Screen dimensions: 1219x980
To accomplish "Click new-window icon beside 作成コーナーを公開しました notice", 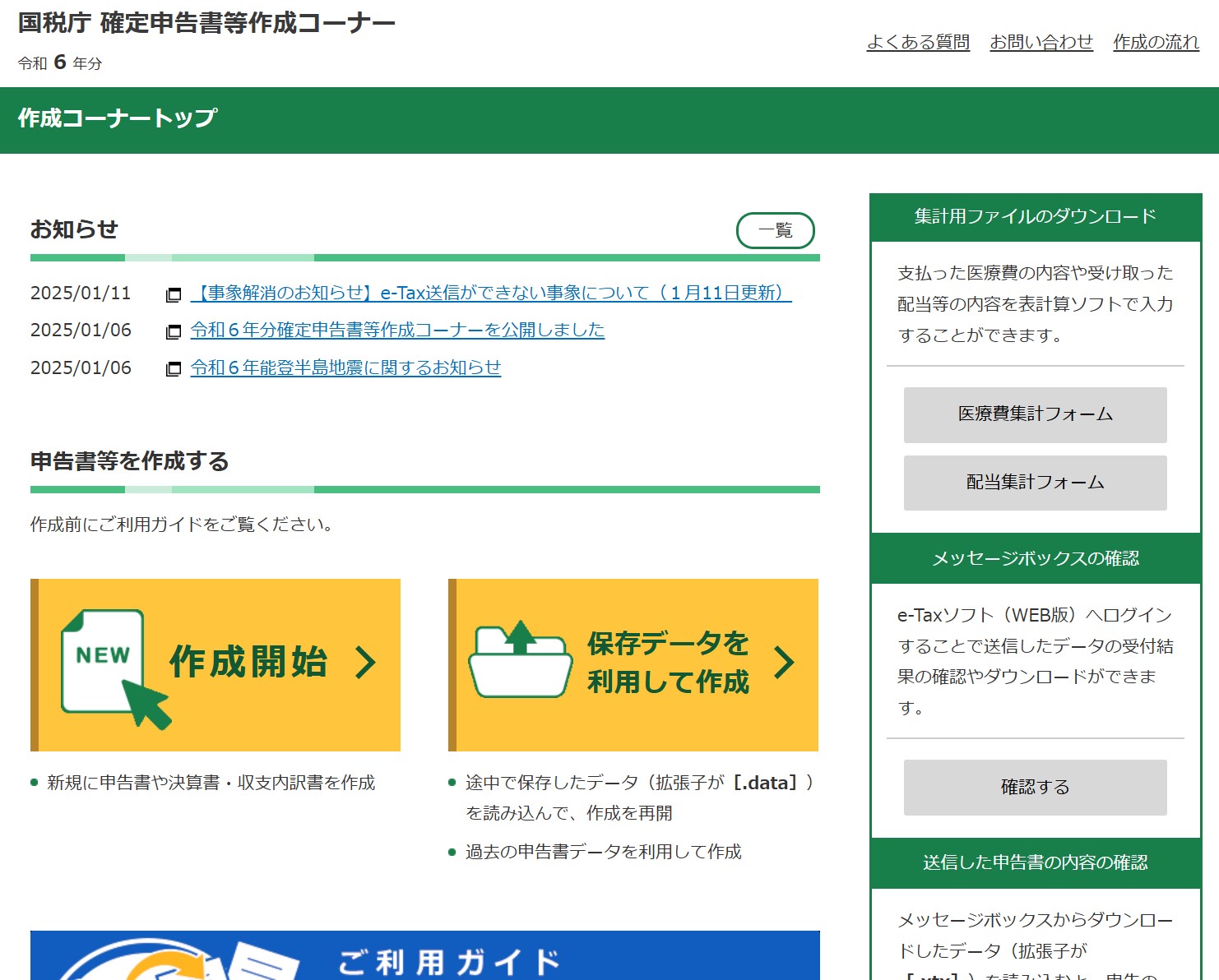I will click(x=174, y=331).
